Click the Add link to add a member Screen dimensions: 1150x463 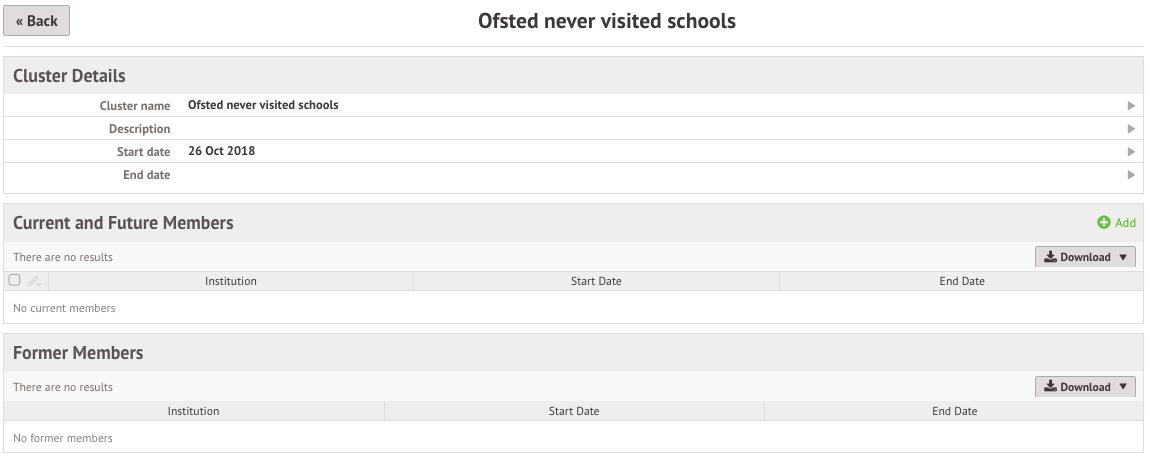pos(1125,223)
